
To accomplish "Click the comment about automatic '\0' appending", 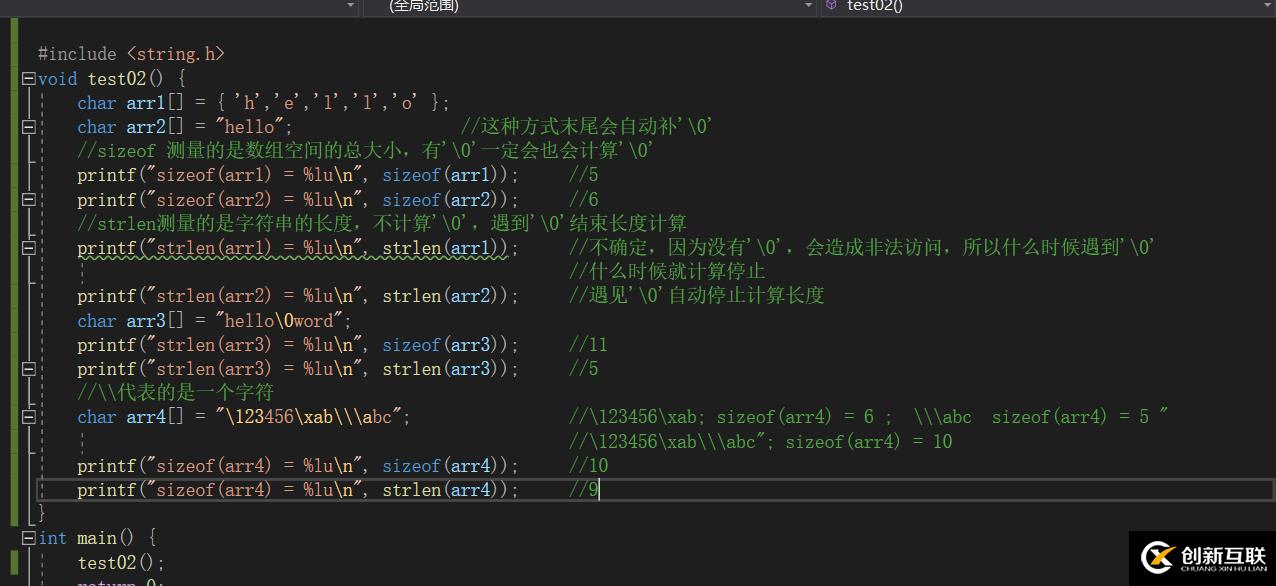I will click(585, 127).
